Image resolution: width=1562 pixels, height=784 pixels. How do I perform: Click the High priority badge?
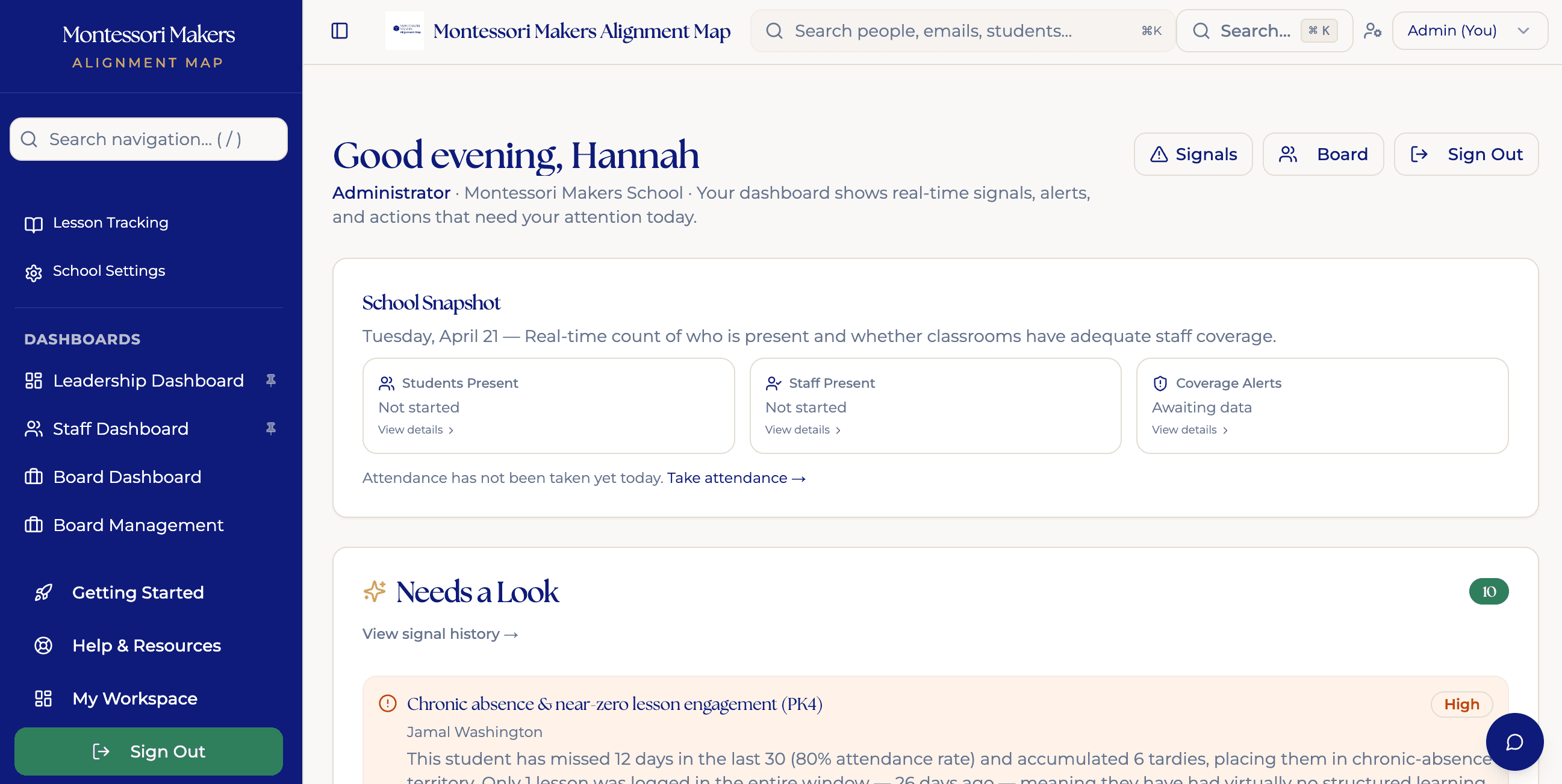coord(1461,704)
